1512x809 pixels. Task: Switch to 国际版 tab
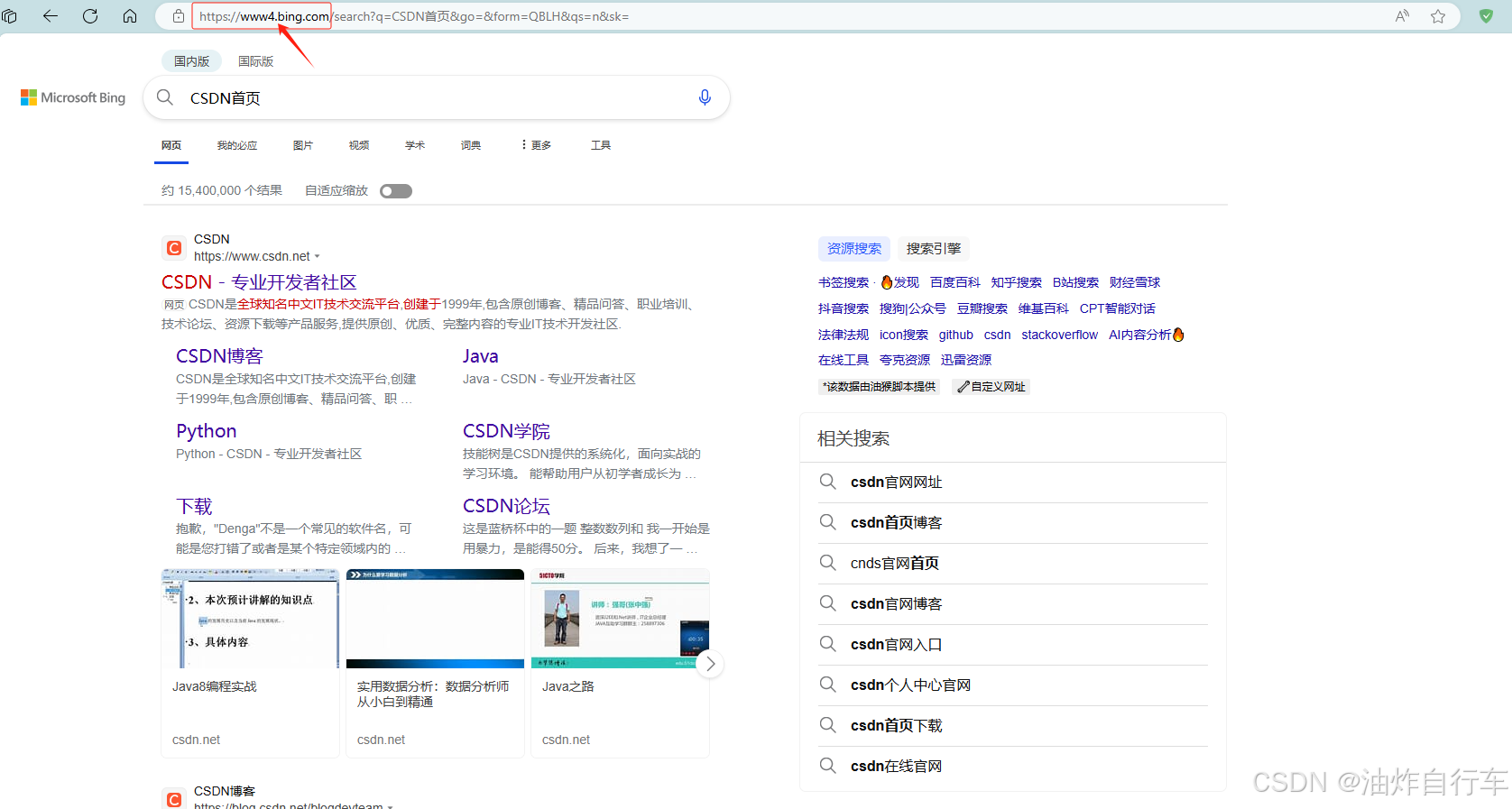[x=255, y=61]
